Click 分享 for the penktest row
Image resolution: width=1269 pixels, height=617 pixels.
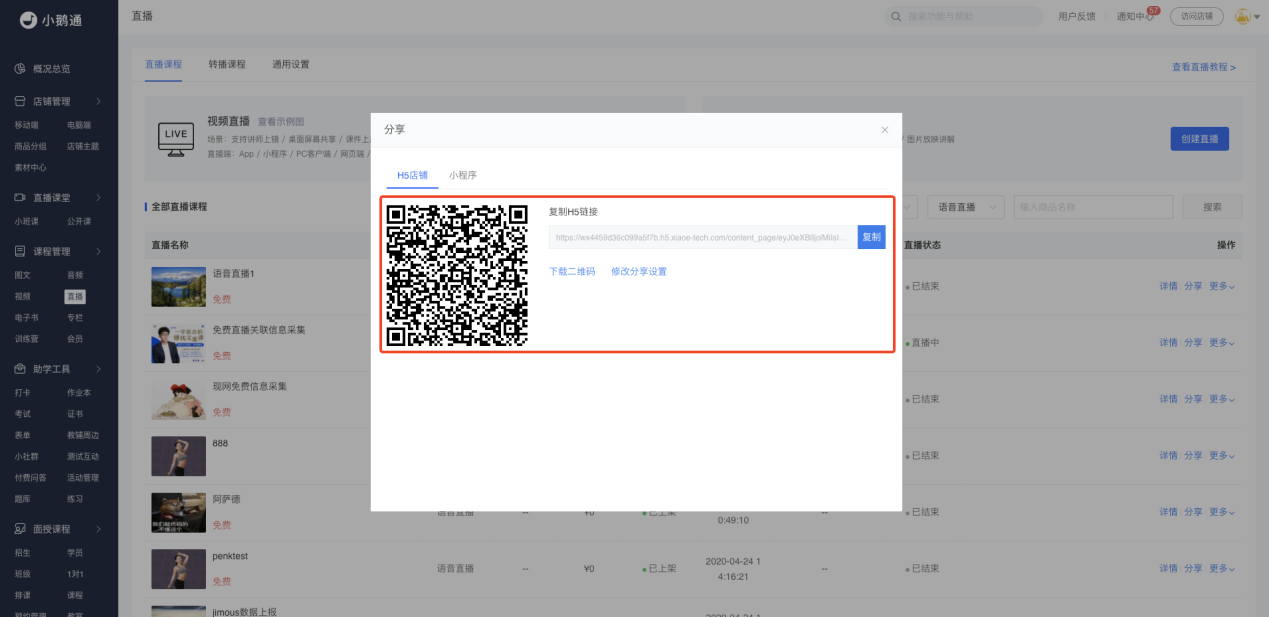click(x=1193, y=568)
